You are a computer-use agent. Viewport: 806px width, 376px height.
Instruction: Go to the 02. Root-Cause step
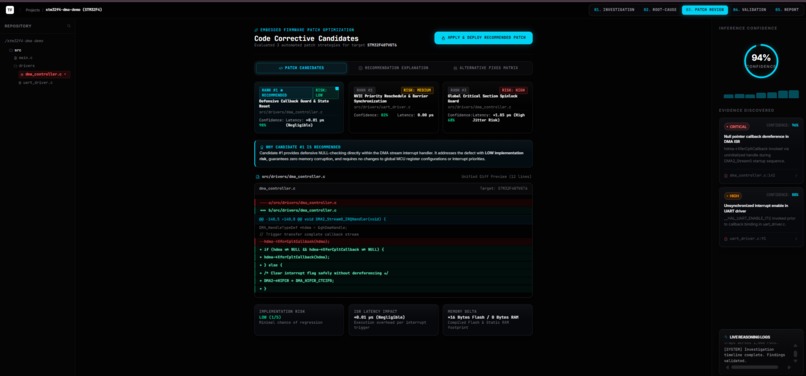click(660, 10)
